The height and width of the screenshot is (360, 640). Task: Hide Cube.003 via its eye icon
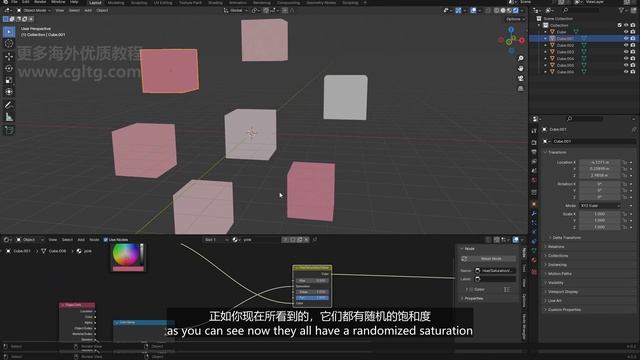pos(626,52)
